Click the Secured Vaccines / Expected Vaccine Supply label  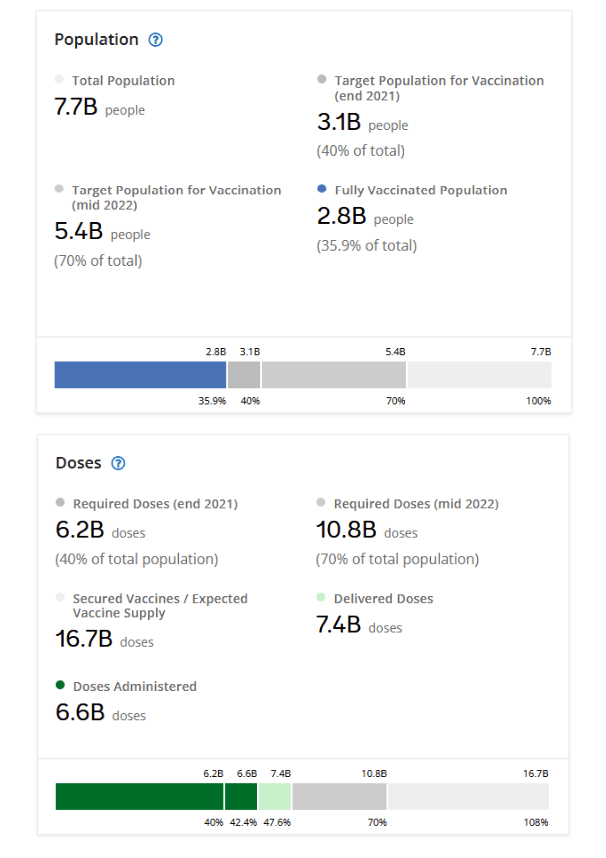(x=160, y=605)
